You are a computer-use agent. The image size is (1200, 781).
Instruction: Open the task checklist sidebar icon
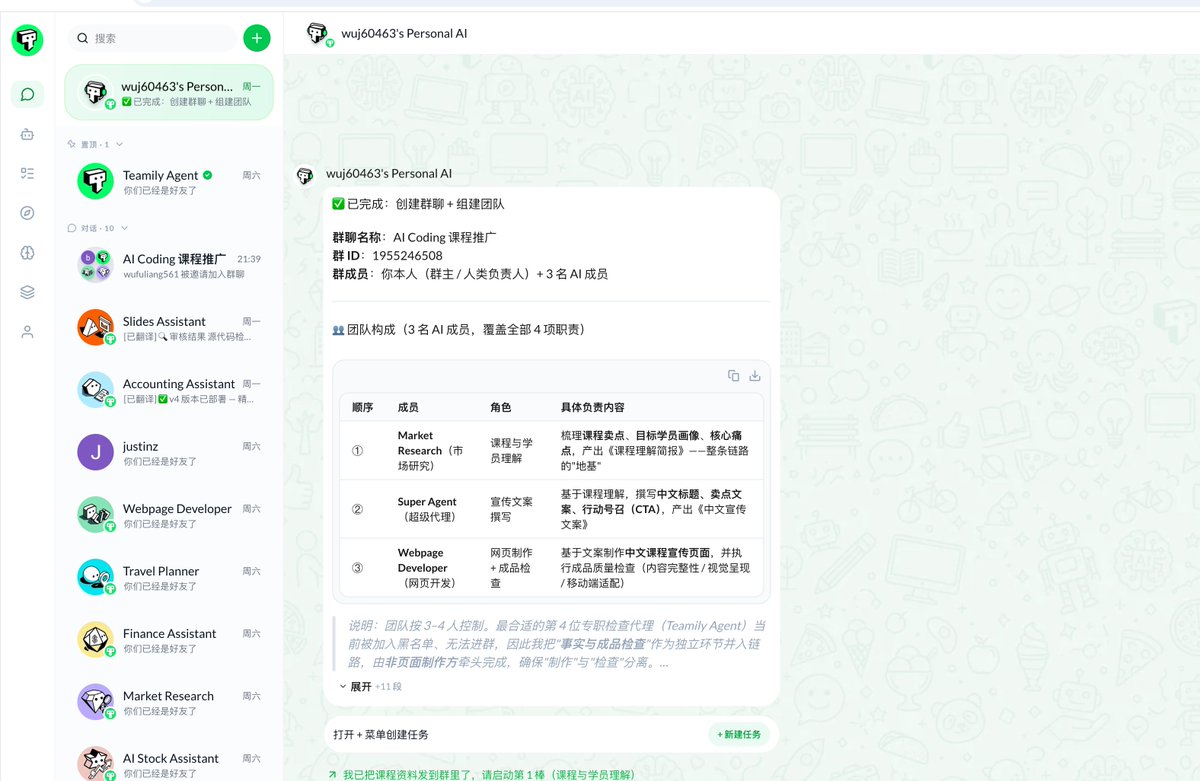point(28,173)
